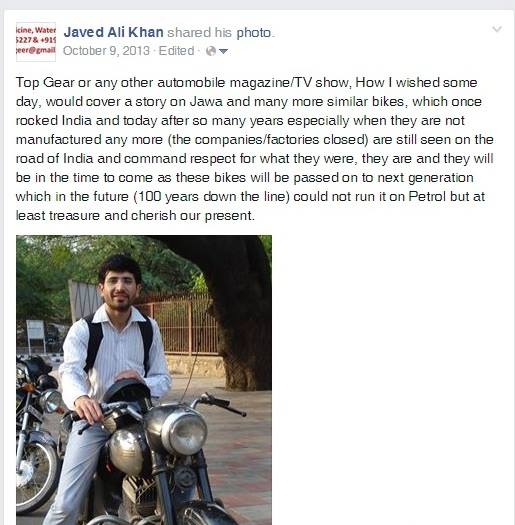This screenshot has width=515, height=525.
Task: Open the Javed Ali Khan profile link
Action: point(114,32)
